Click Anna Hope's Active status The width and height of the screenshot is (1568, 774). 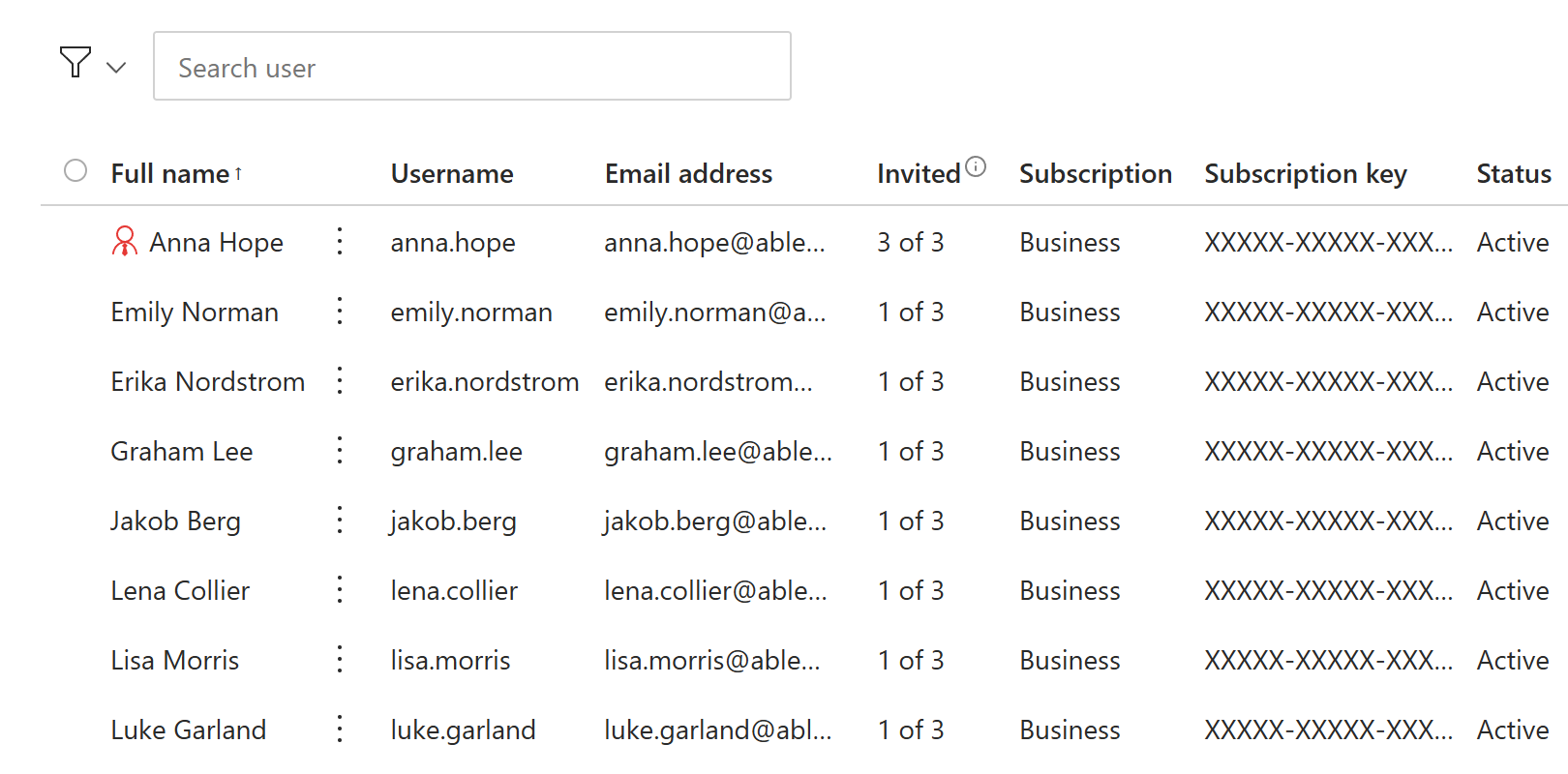[1513, 243]
